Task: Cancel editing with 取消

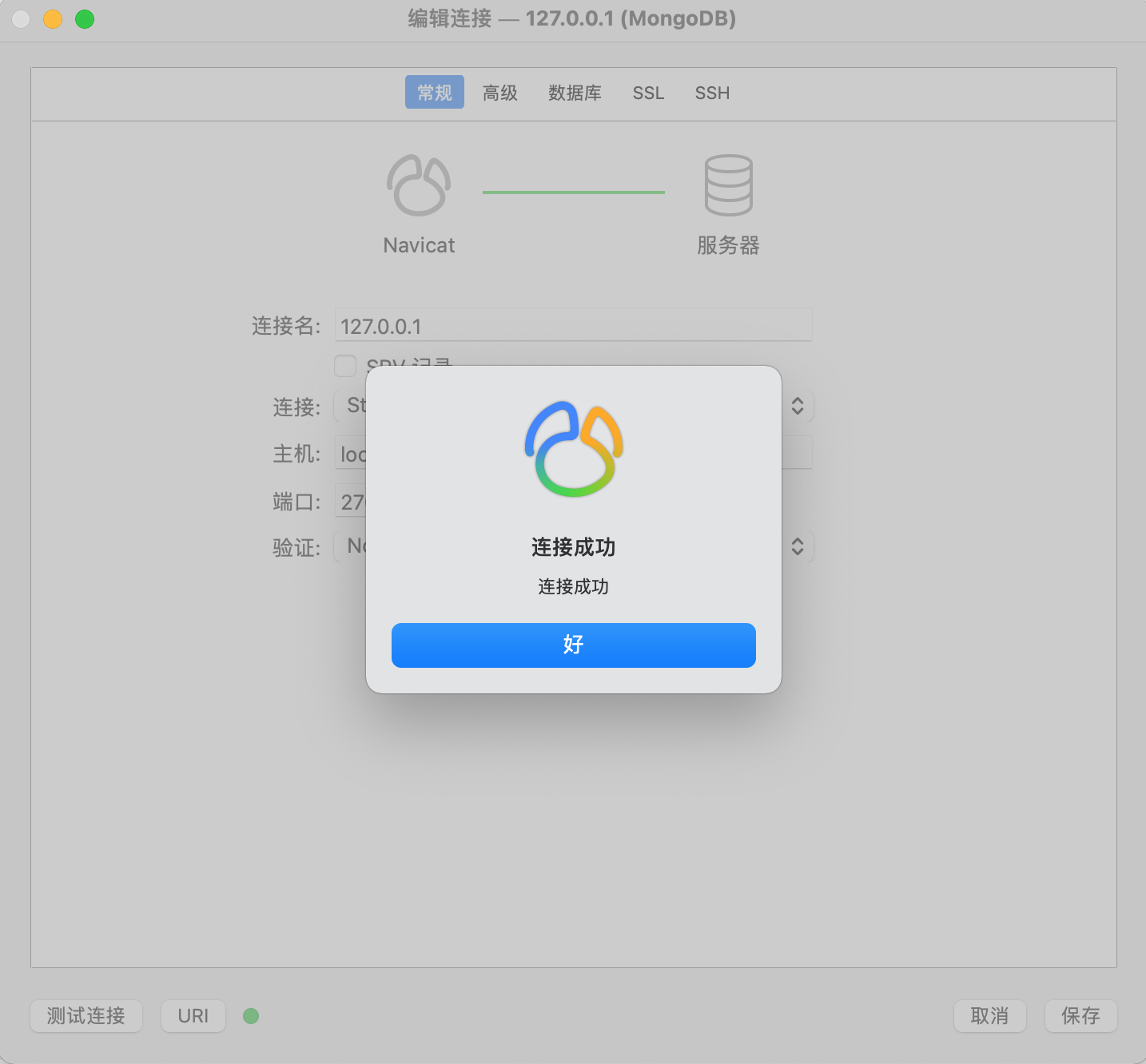Action: coord(989,1015)
